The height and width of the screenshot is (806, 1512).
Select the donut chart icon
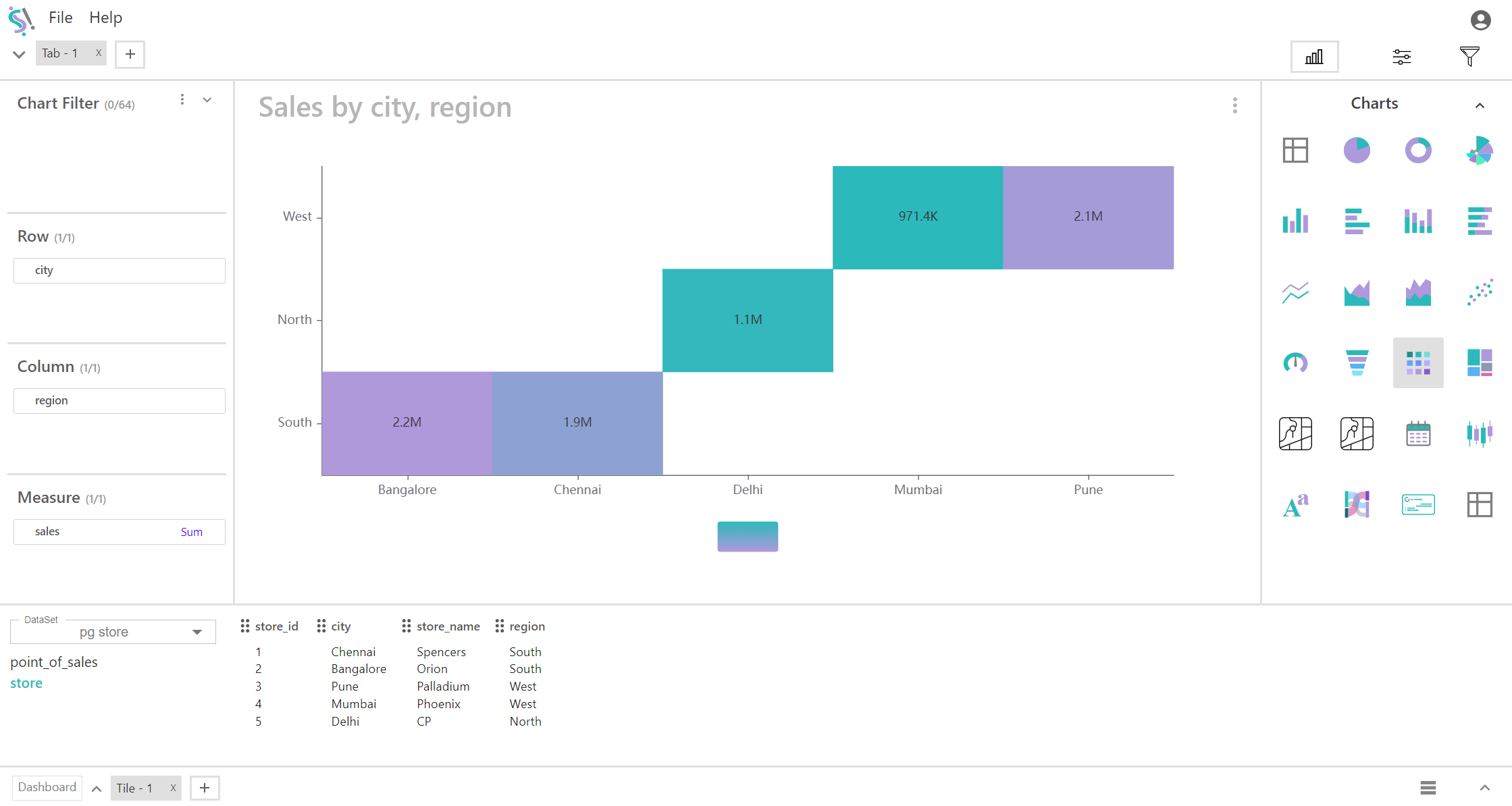tap(1417, 150)
